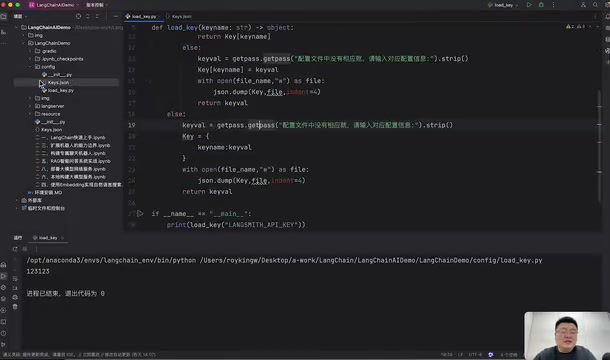Open the Project tool window folder icon
This screenshot has height=360, width=610.
(4, 16)
